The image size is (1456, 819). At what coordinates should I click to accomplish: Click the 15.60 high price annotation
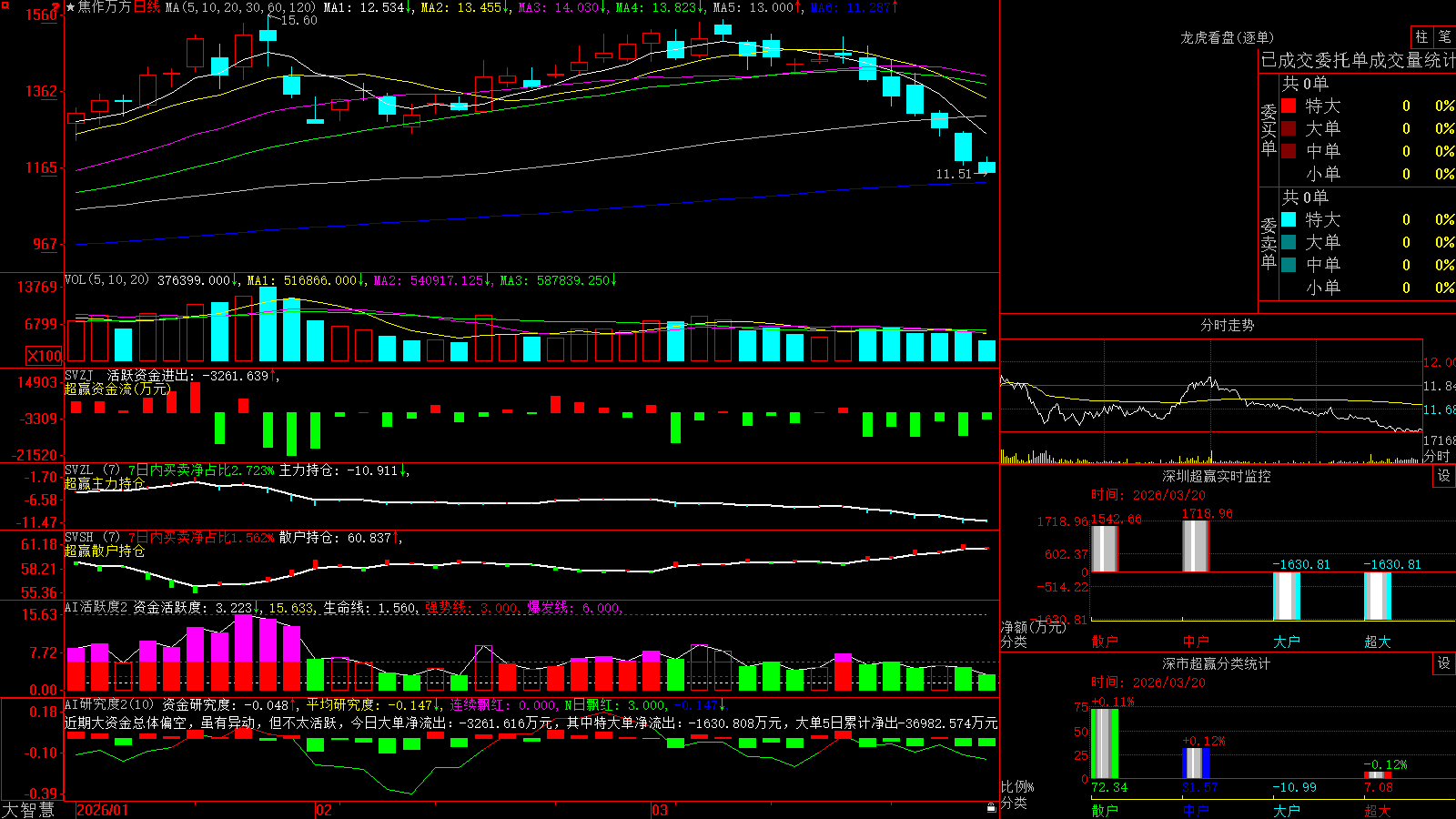click(298, 20)
